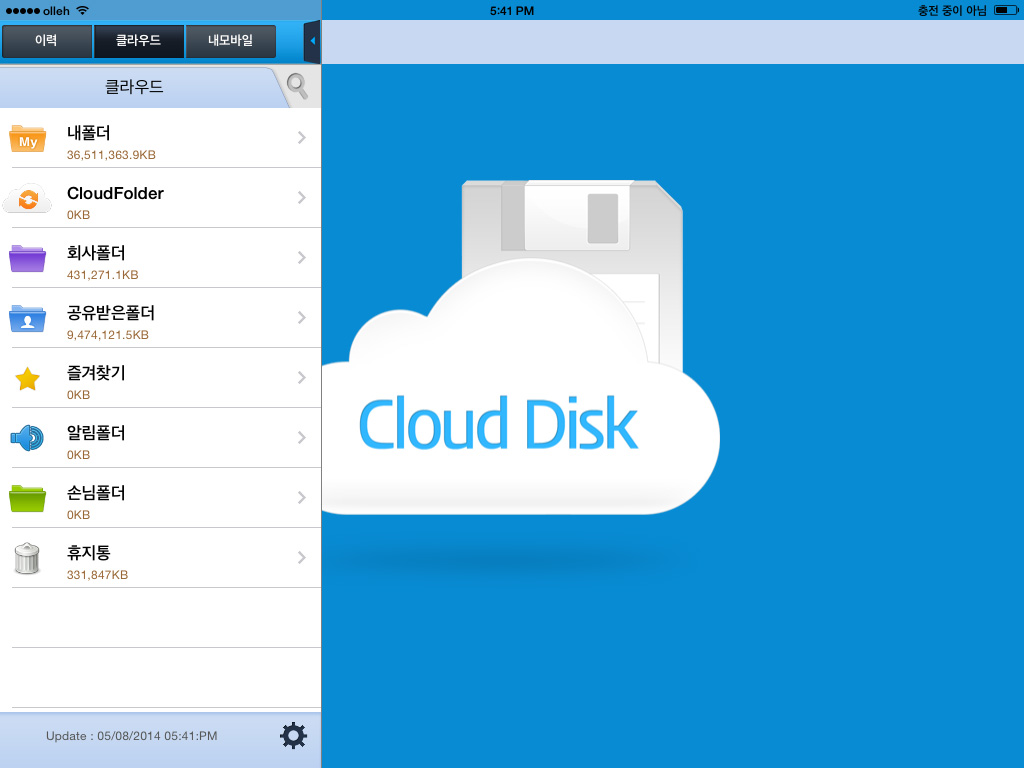Click the 충전 중이 아님 charging status text
Viewport: 1024px width, 768px height.
952,10
